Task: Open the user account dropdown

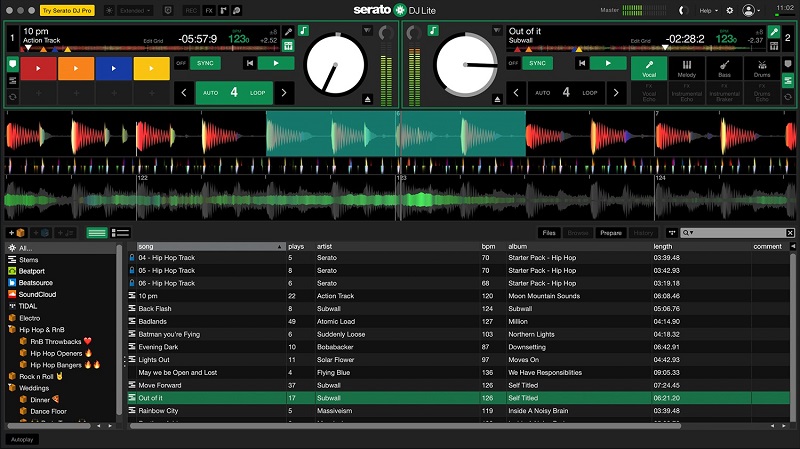Action: (752, 10)
